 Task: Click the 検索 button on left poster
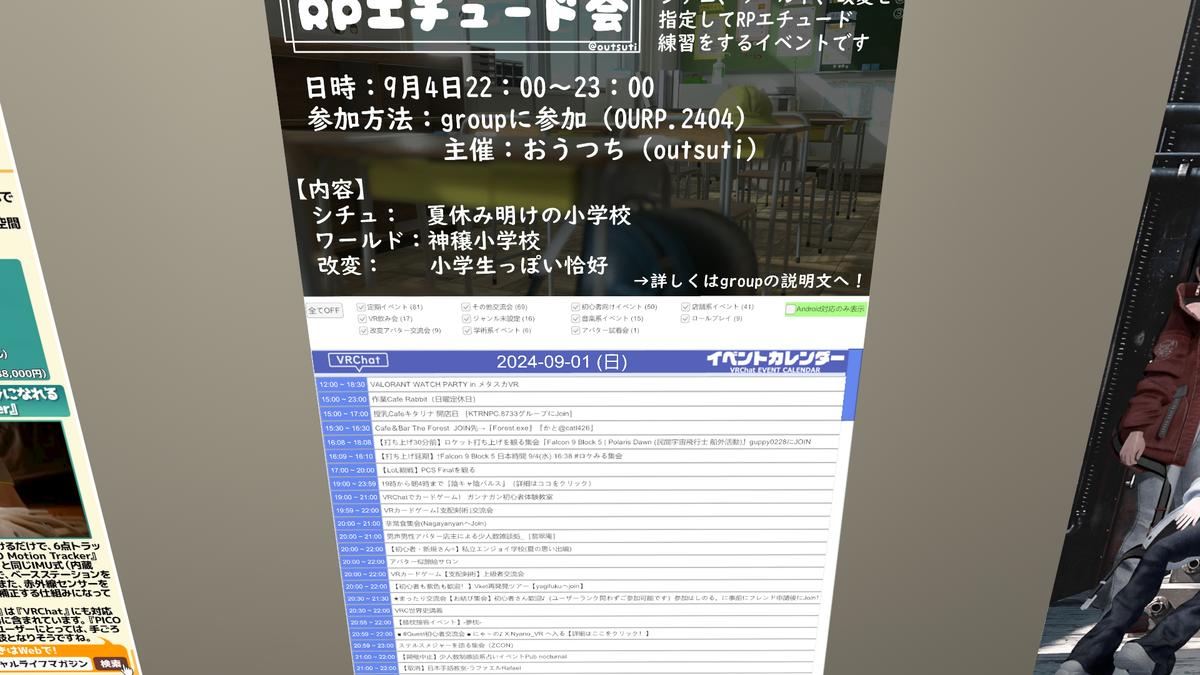point(112,663)
